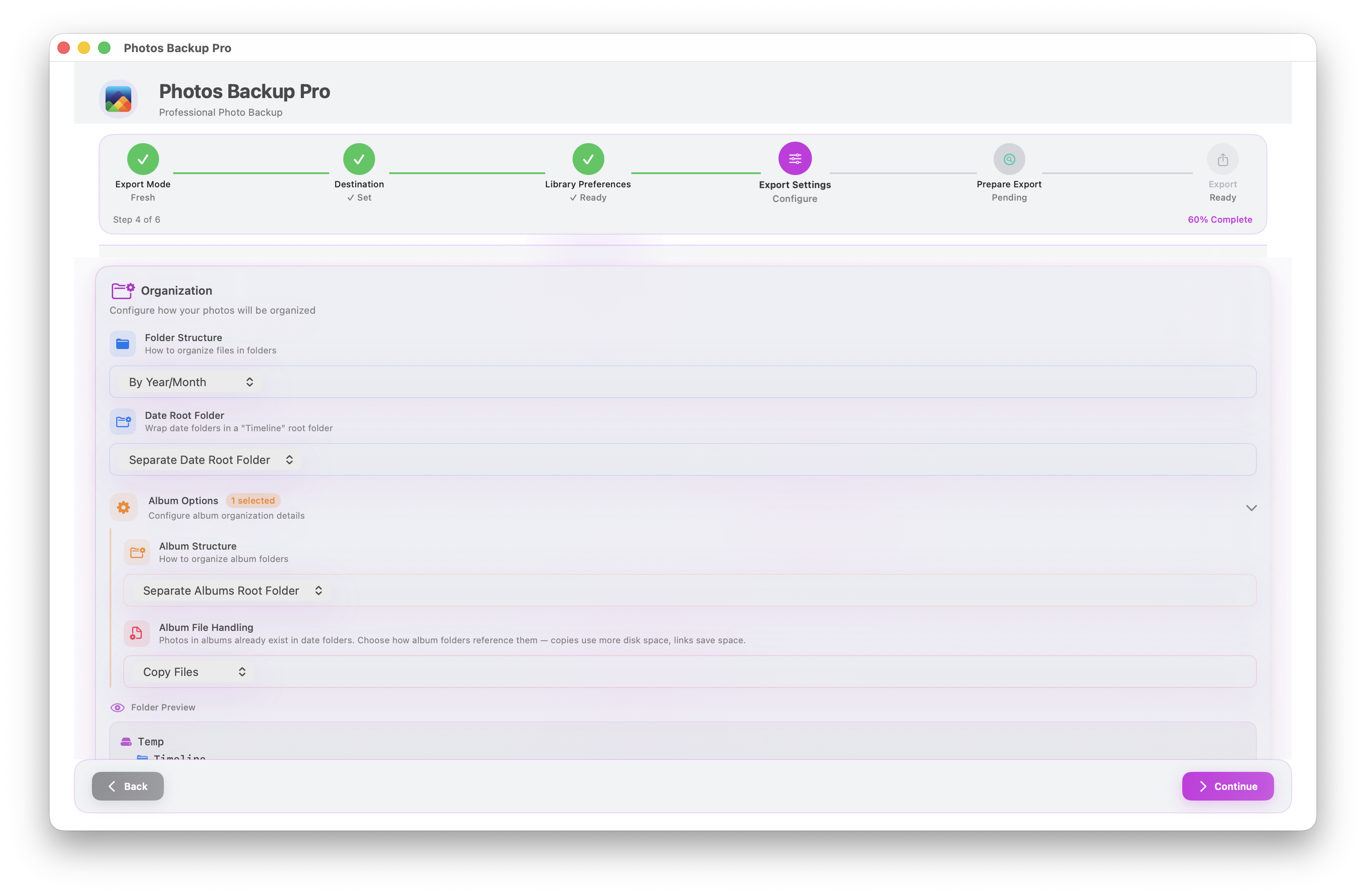Screen dimensions: 1366x896
Task: Go to the Destination step
Action: click(359, 159)
